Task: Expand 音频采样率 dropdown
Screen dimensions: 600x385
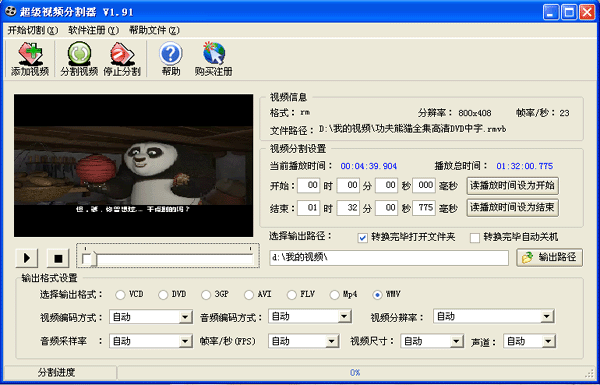Action: pos(186,341)
